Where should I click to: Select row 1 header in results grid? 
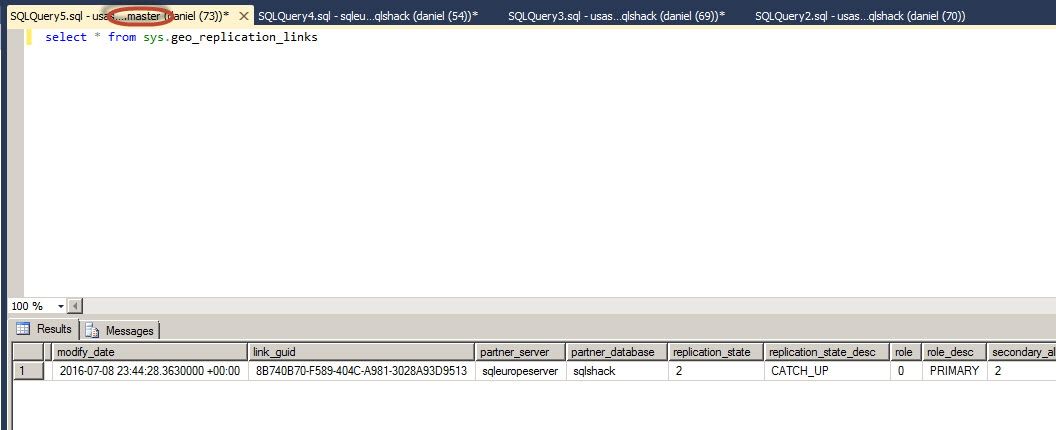tap(28, 371)
